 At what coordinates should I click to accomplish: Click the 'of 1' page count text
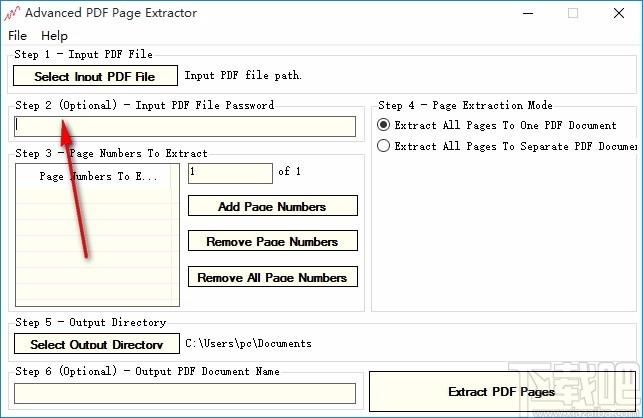290,171
